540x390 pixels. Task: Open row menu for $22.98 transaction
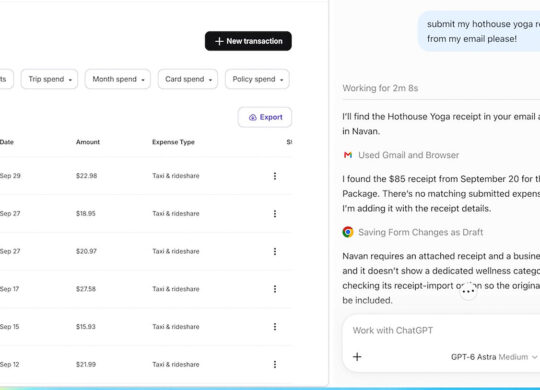point(275,176)
